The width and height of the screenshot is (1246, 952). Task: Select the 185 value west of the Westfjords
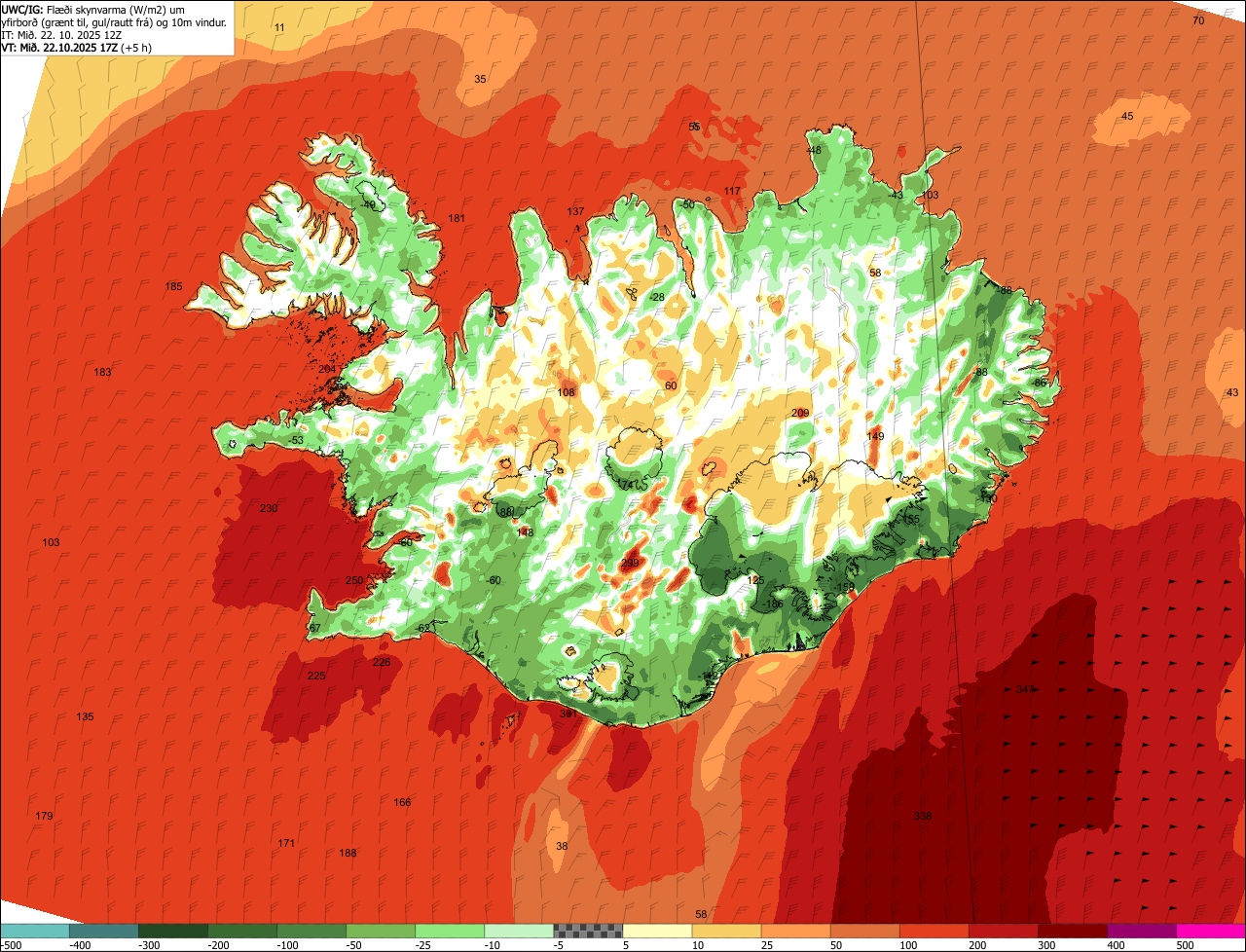point(173,286)
